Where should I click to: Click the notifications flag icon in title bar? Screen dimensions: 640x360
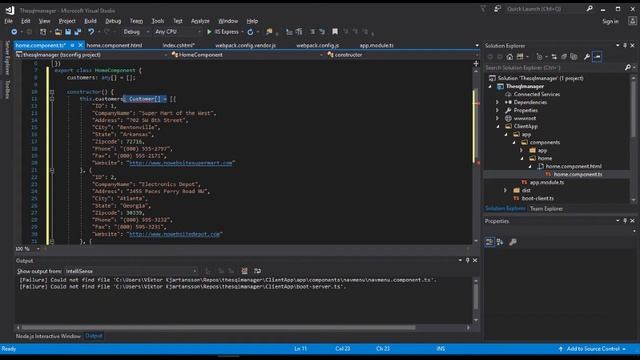[x=483, y=9]
